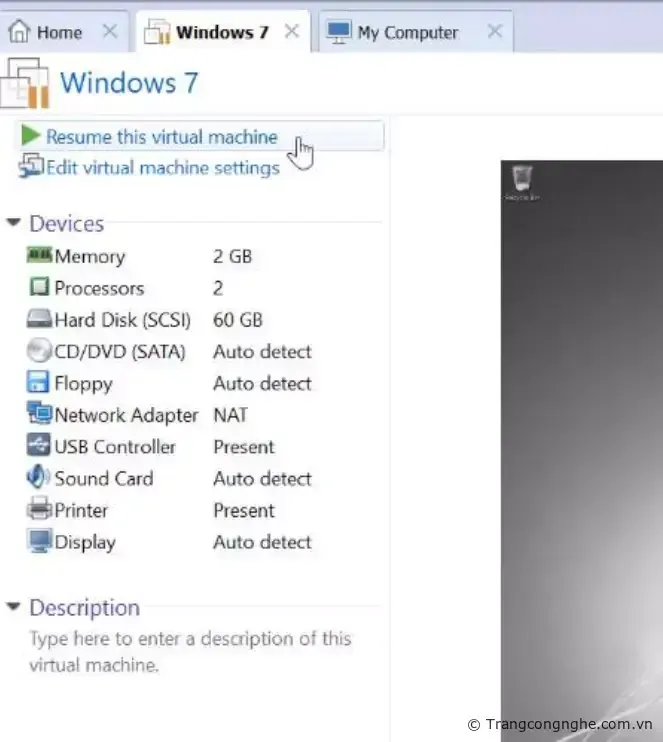This screenshot has height=742, width=663.
Task: Open the CD/DVD (SATA) disc icon
Action: click(x=39, y=351)
